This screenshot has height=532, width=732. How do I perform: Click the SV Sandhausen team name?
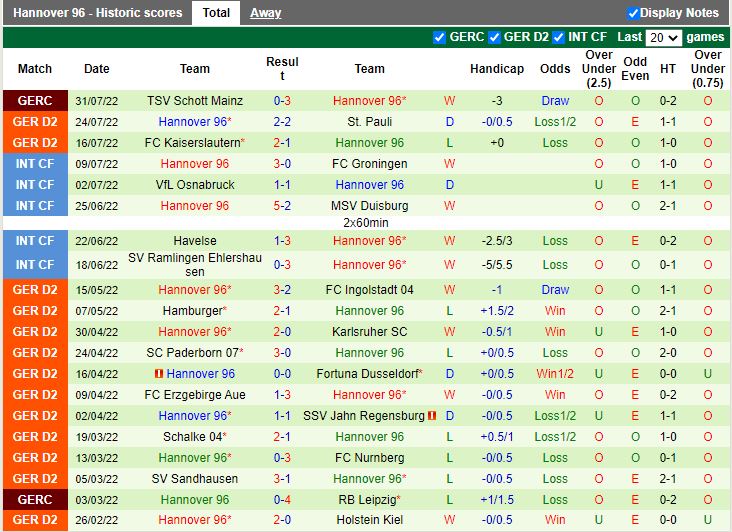click(x=195, y=479)
